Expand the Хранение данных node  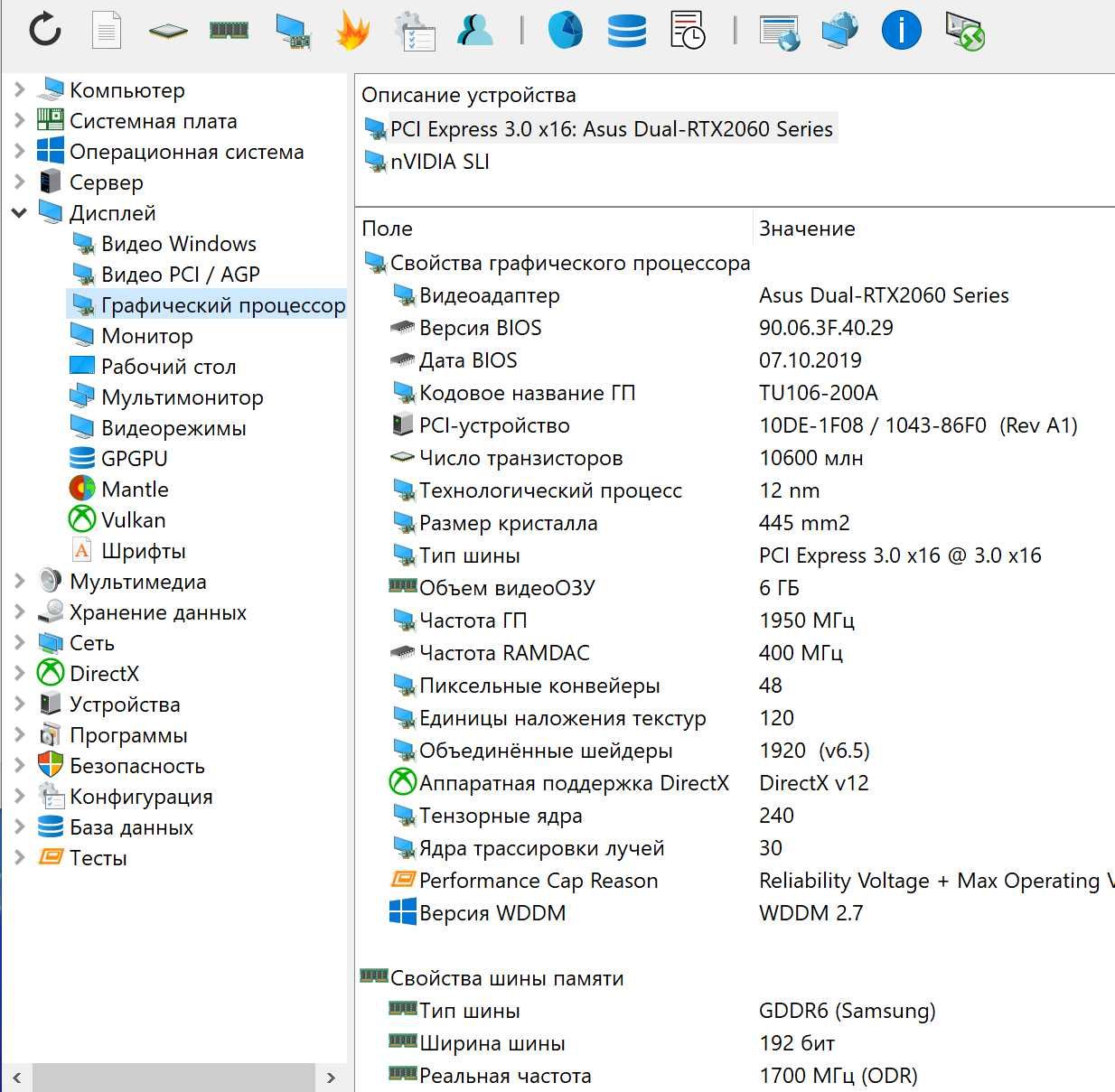pyautogui.click(x=19, y=612)
